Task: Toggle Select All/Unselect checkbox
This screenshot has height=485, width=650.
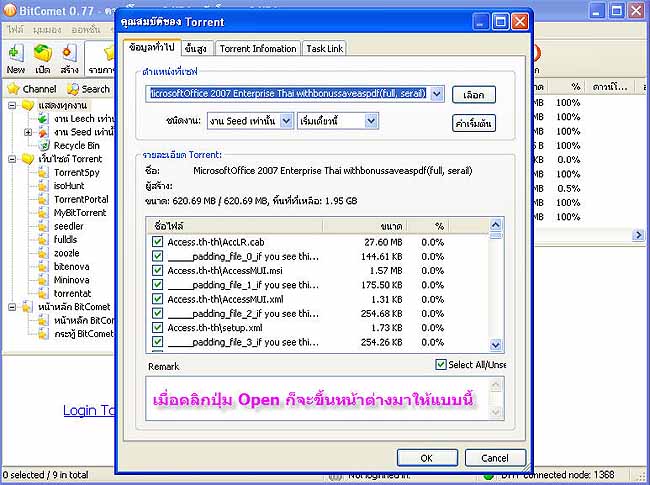Action: 441,364
